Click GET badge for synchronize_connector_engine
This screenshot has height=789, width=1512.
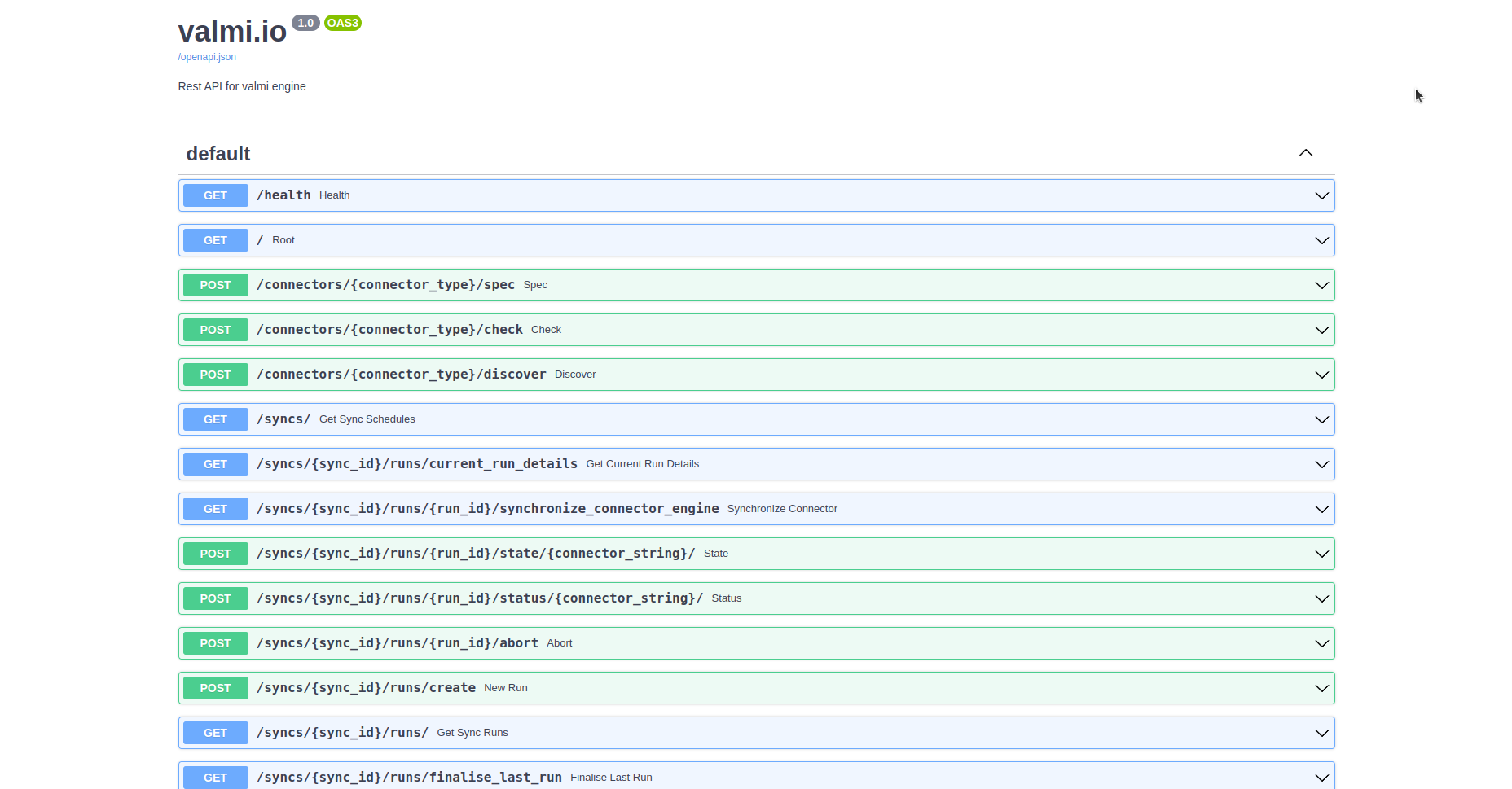coord(216,509)
